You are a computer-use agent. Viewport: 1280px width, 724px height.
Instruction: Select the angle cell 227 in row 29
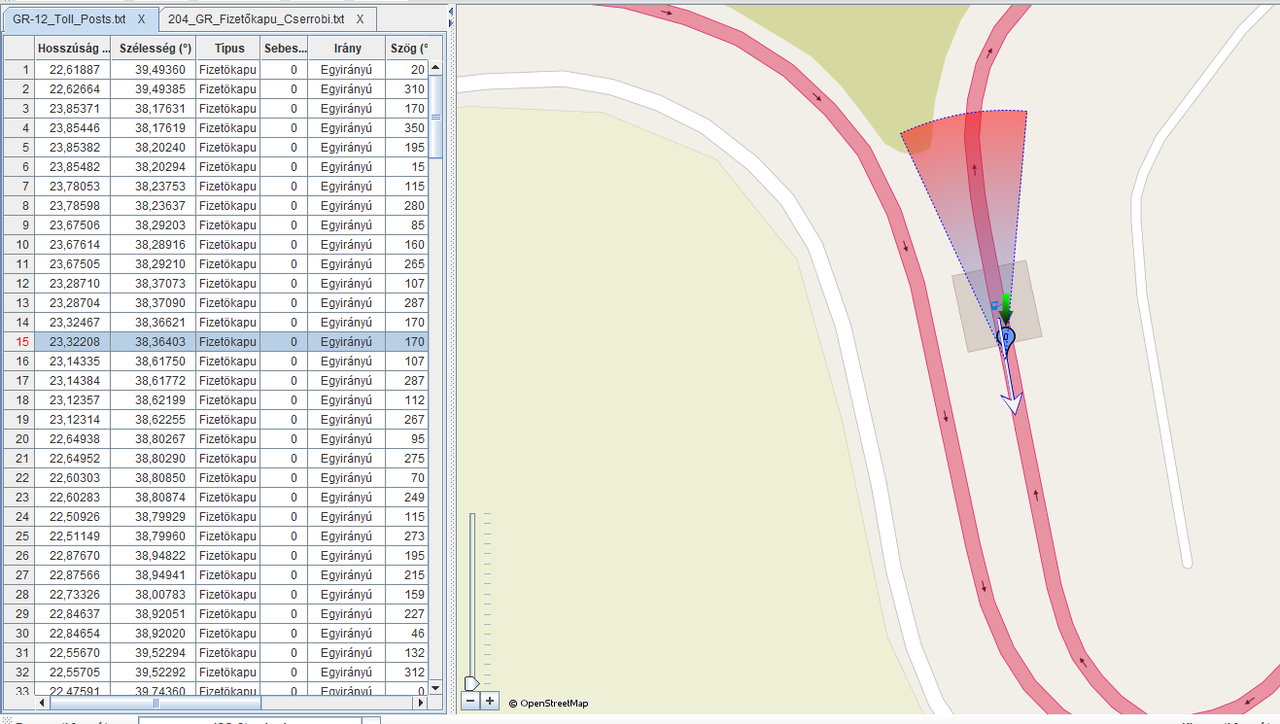pyautogui.click(x=408, y=615)
